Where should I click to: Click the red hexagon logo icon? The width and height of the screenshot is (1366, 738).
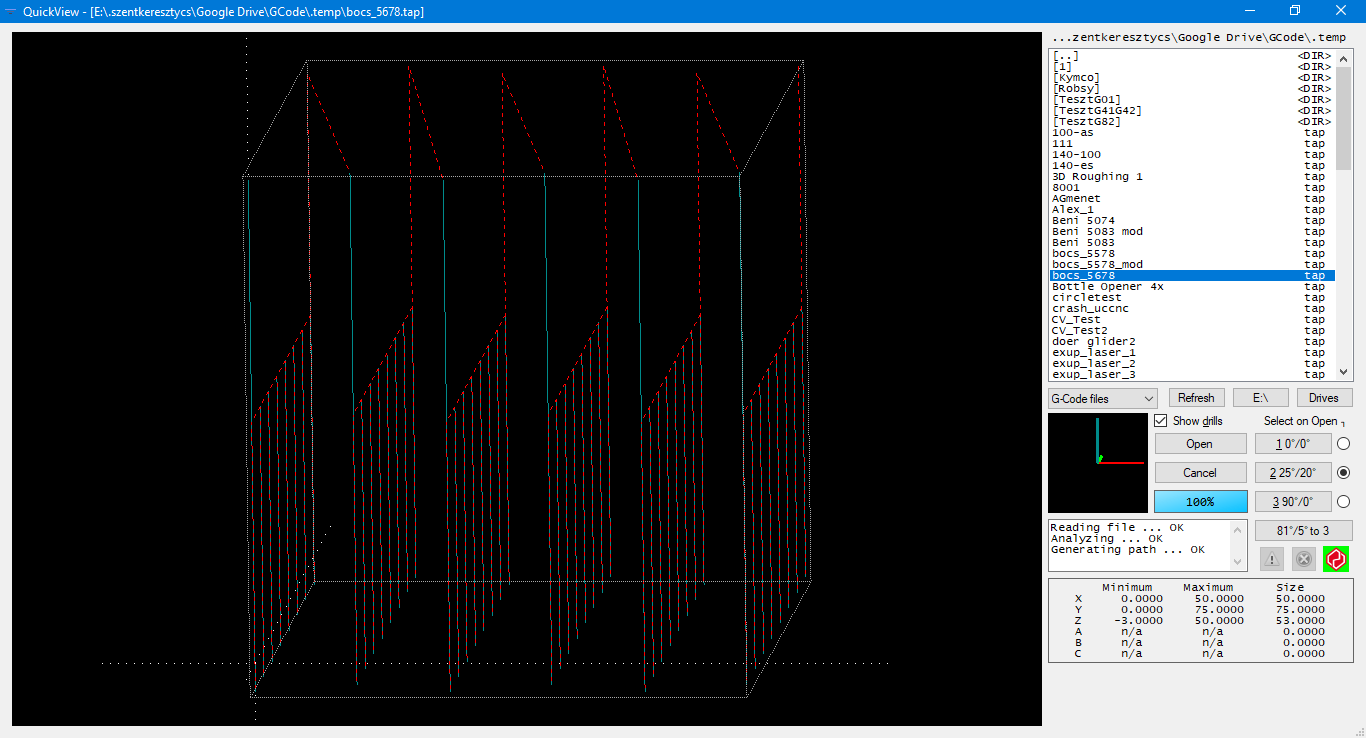1336,559
